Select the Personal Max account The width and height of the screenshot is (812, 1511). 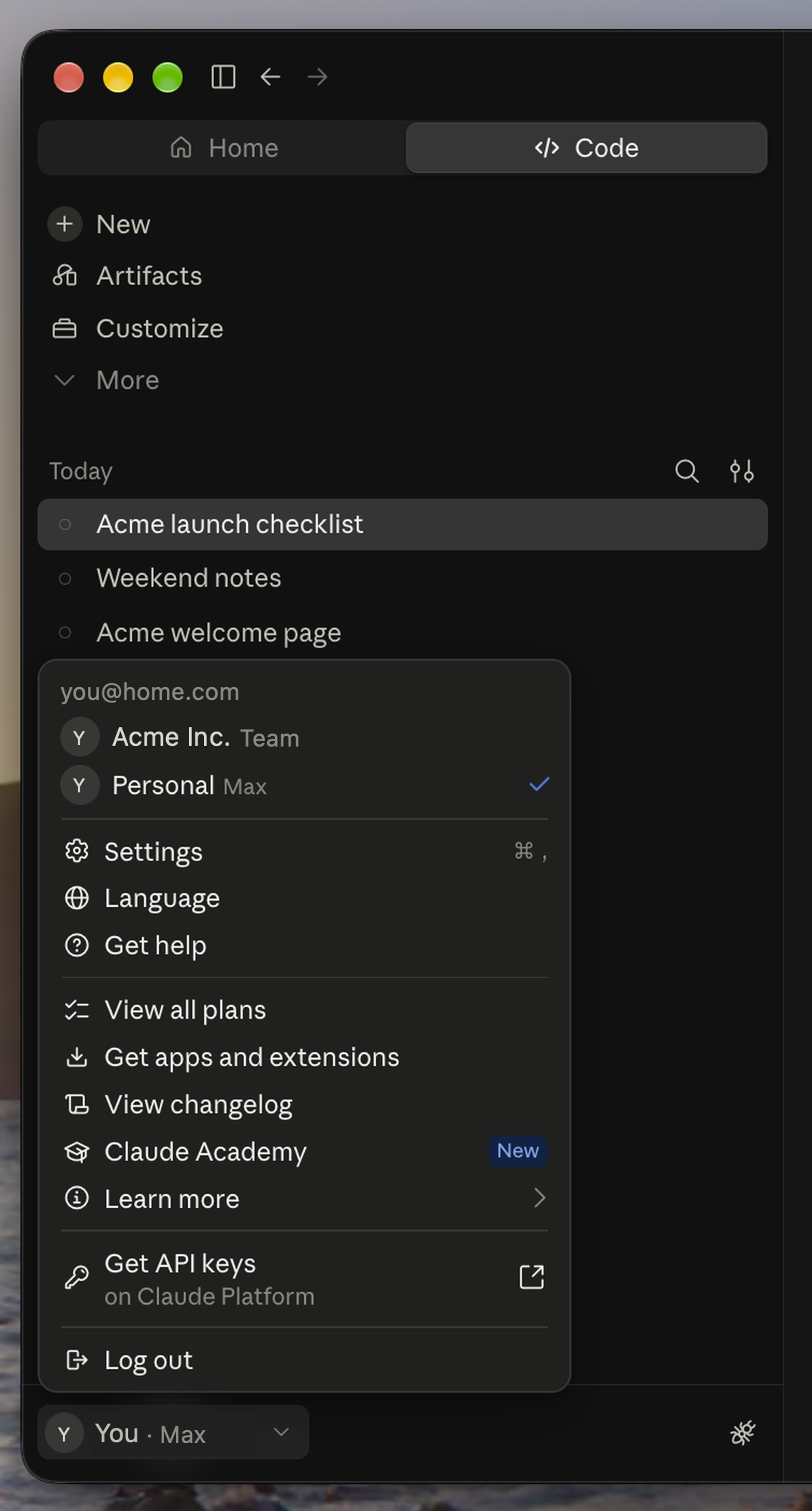(x=304, y=785)
